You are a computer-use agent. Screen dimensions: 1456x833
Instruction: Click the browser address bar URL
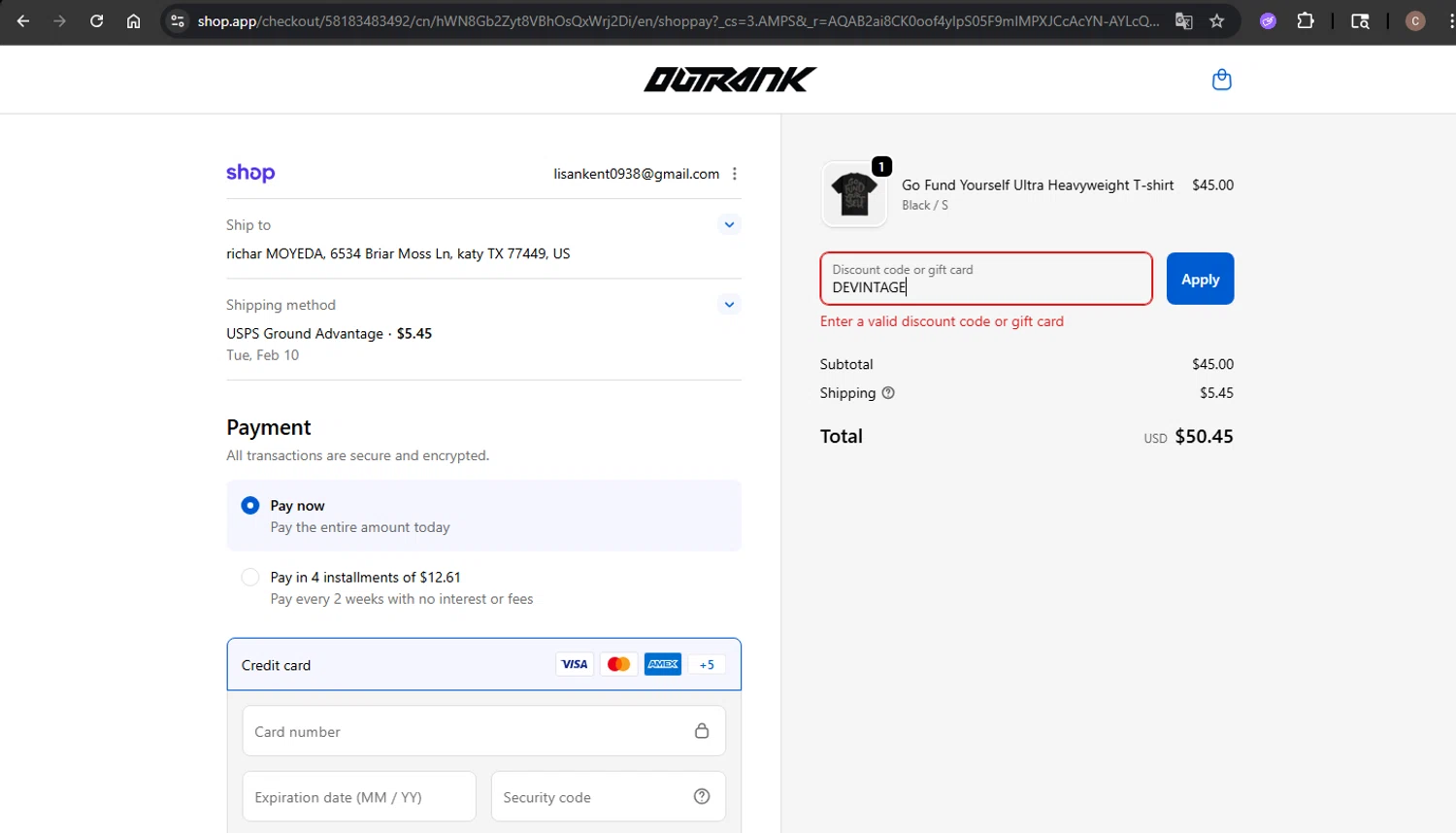pyautogui.click(x=678, y=20)
